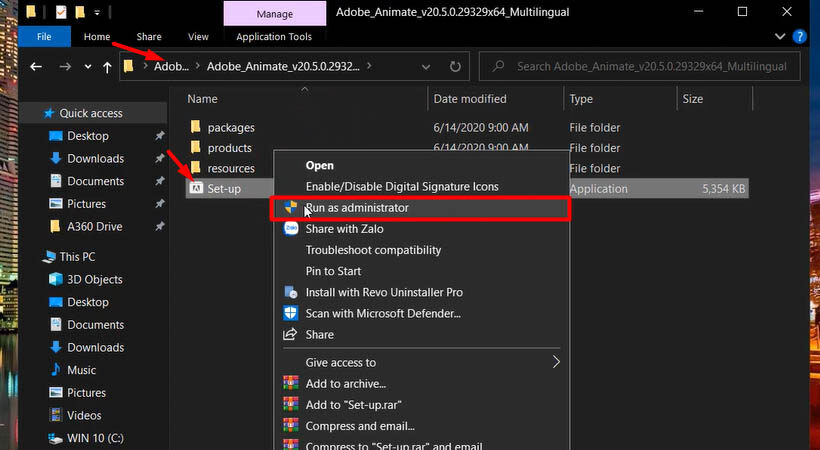The image size is (820, 450).
Task: Click the Adobe Set-up application icon
Action: (197, 188)
